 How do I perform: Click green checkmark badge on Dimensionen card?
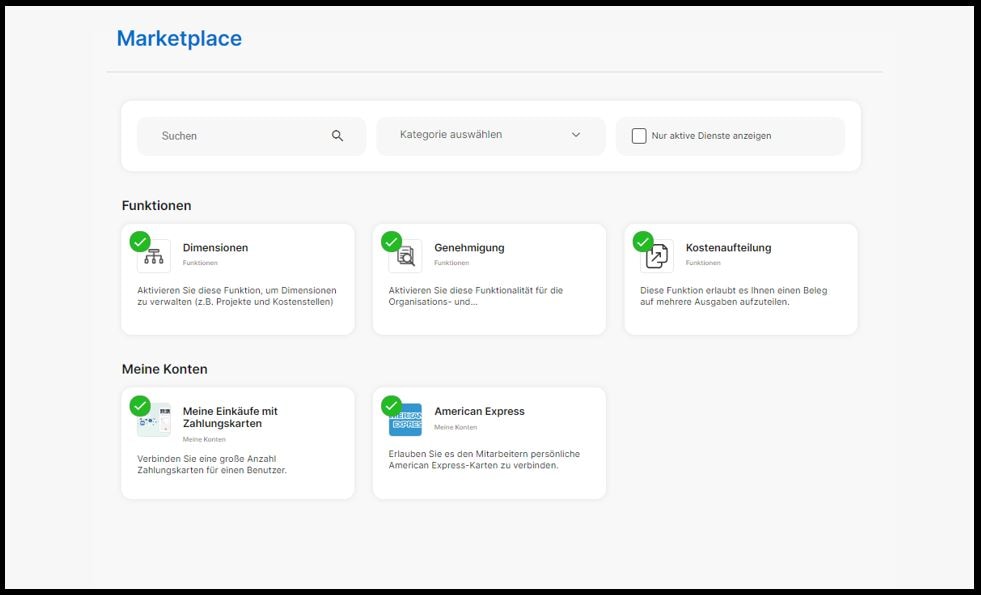coord(140,242)
